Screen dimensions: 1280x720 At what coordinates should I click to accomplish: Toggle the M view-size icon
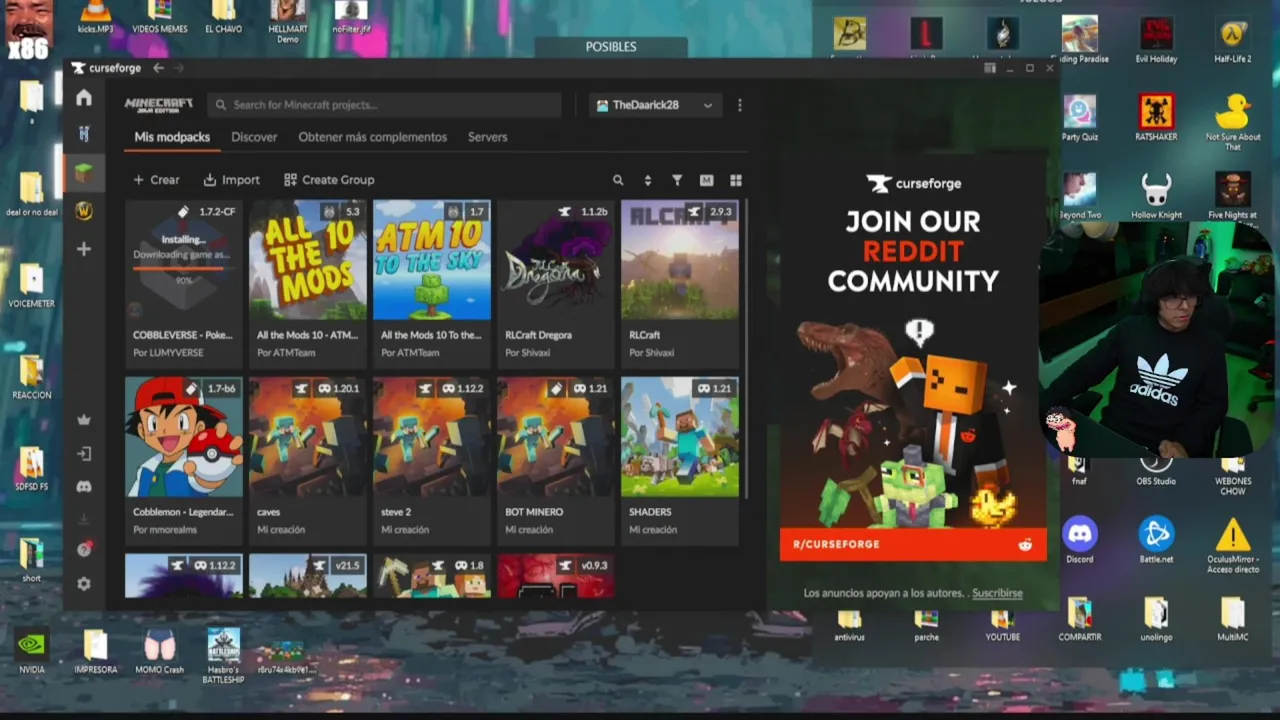(x=706, y=180)
